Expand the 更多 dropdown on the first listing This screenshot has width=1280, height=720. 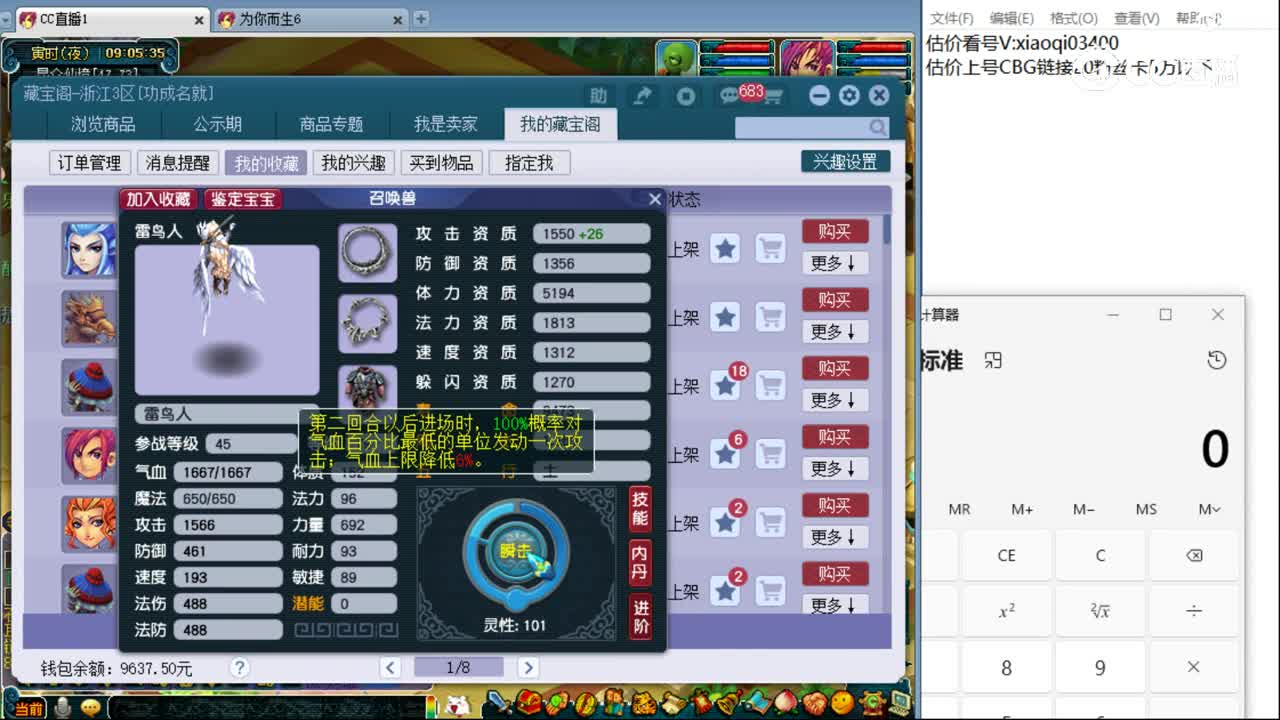tap(835, 262)
